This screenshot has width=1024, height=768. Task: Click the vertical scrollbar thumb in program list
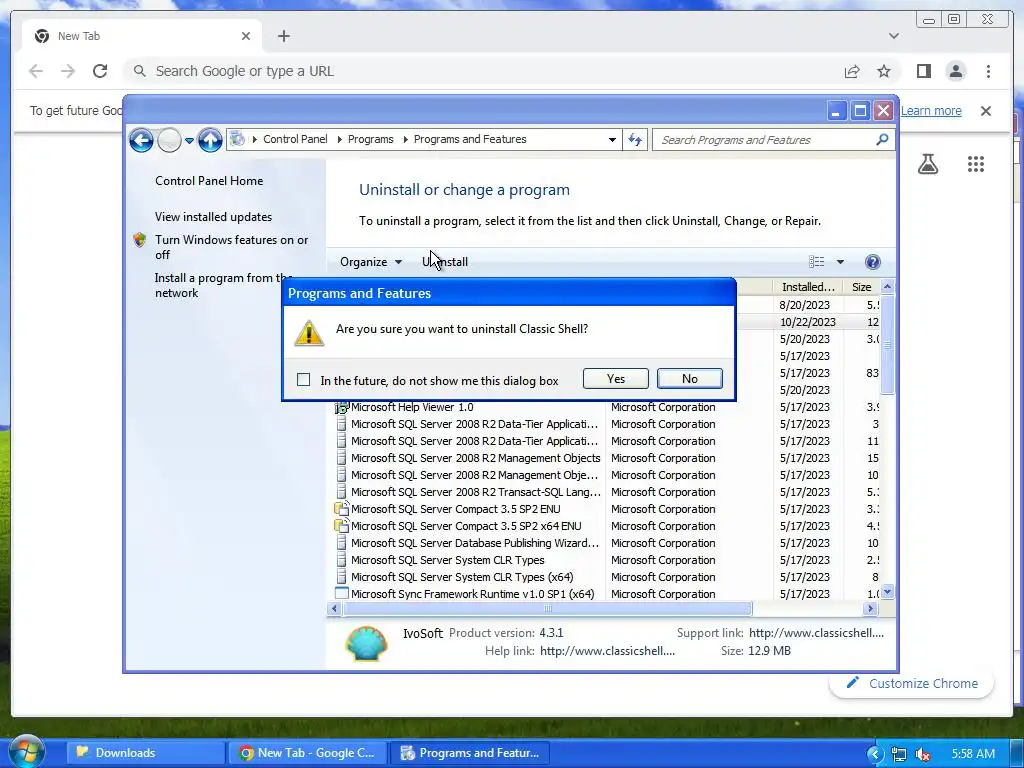[x=887, y=344]
